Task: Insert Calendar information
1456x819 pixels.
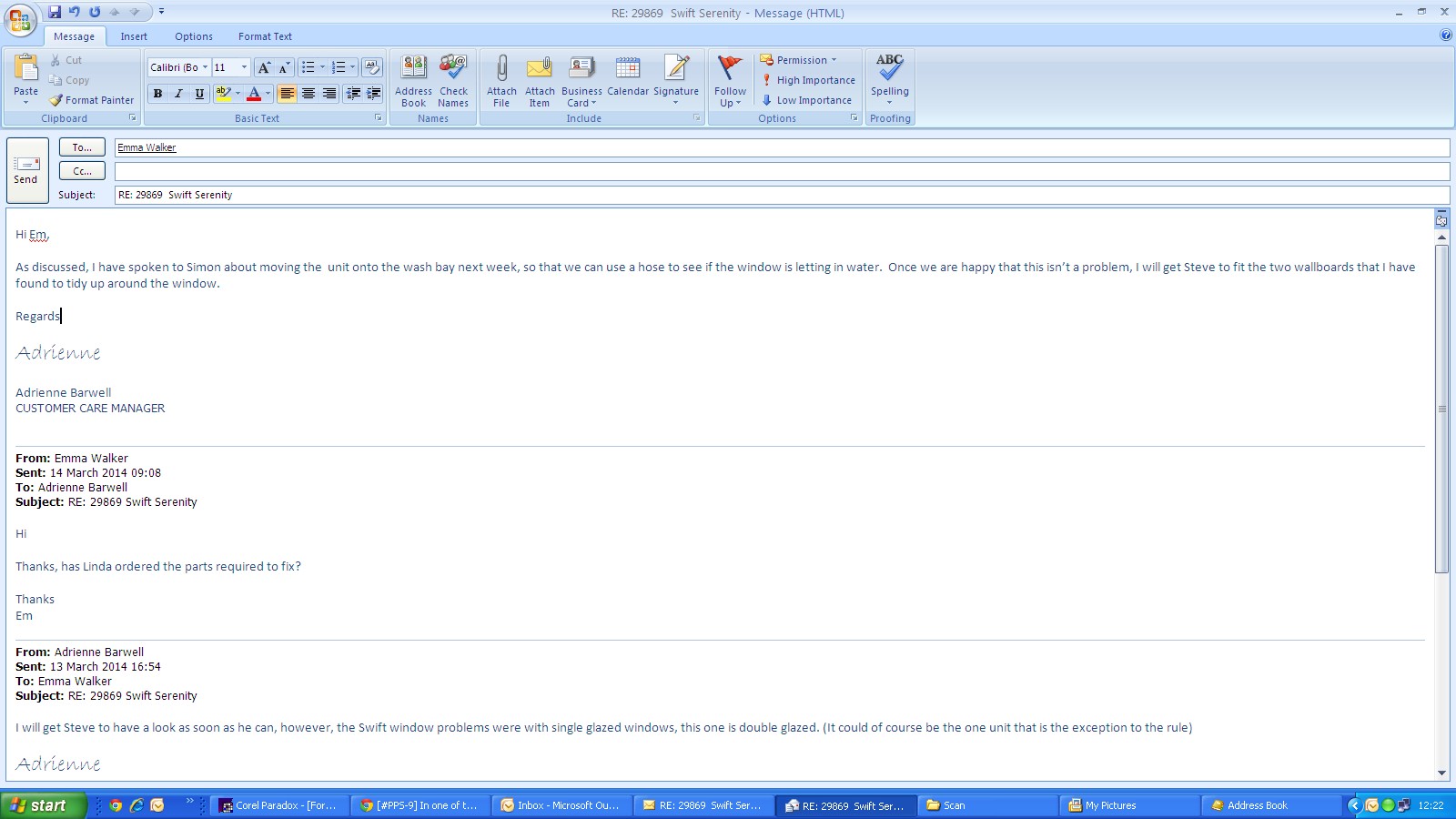Action: click(628, 76)
